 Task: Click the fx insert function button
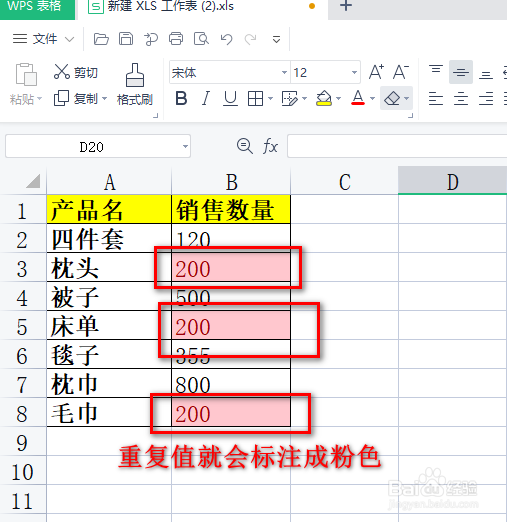coord(270,146)
